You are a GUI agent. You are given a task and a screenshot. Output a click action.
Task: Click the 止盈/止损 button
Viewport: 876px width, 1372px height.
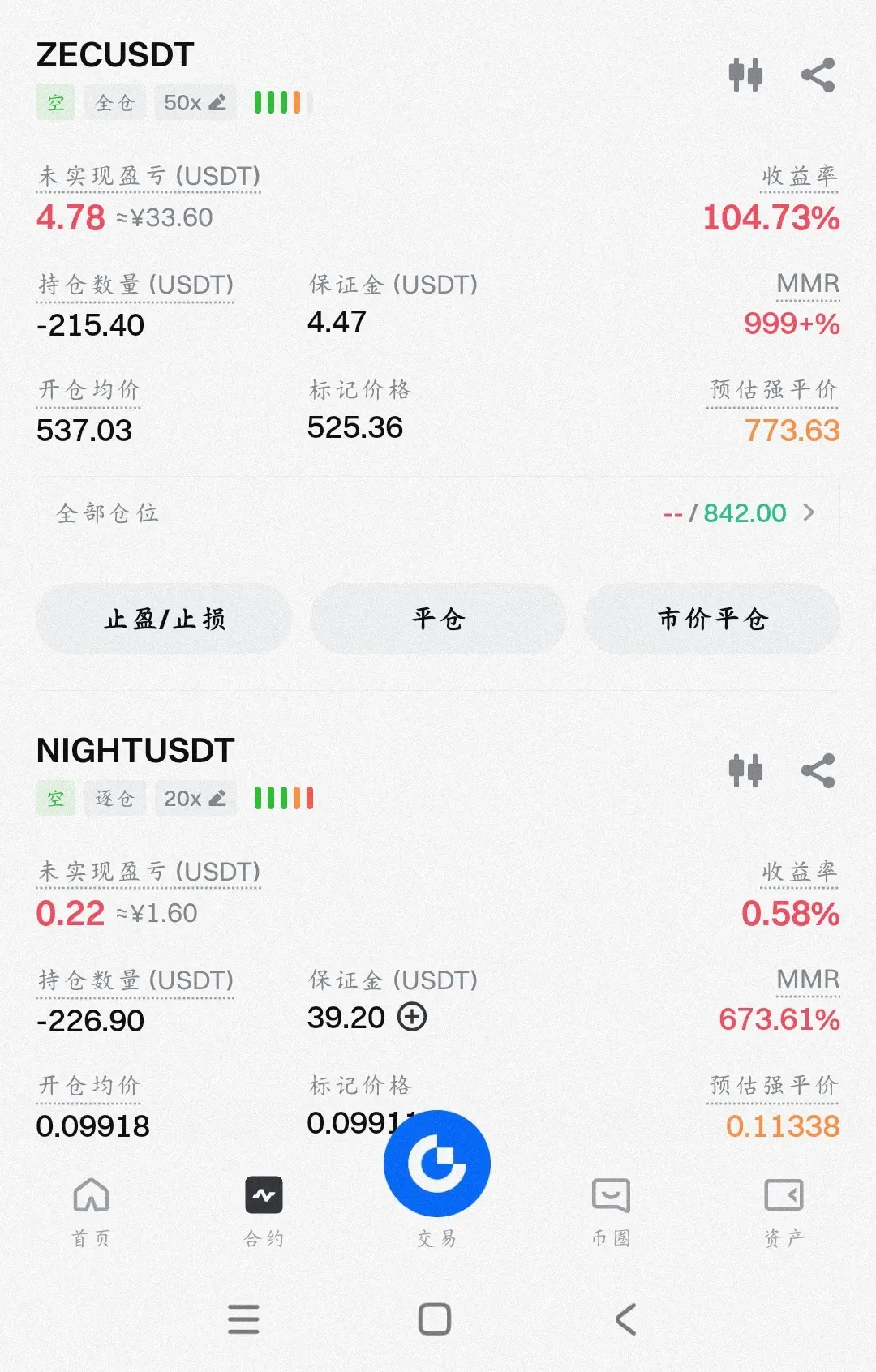164,619
